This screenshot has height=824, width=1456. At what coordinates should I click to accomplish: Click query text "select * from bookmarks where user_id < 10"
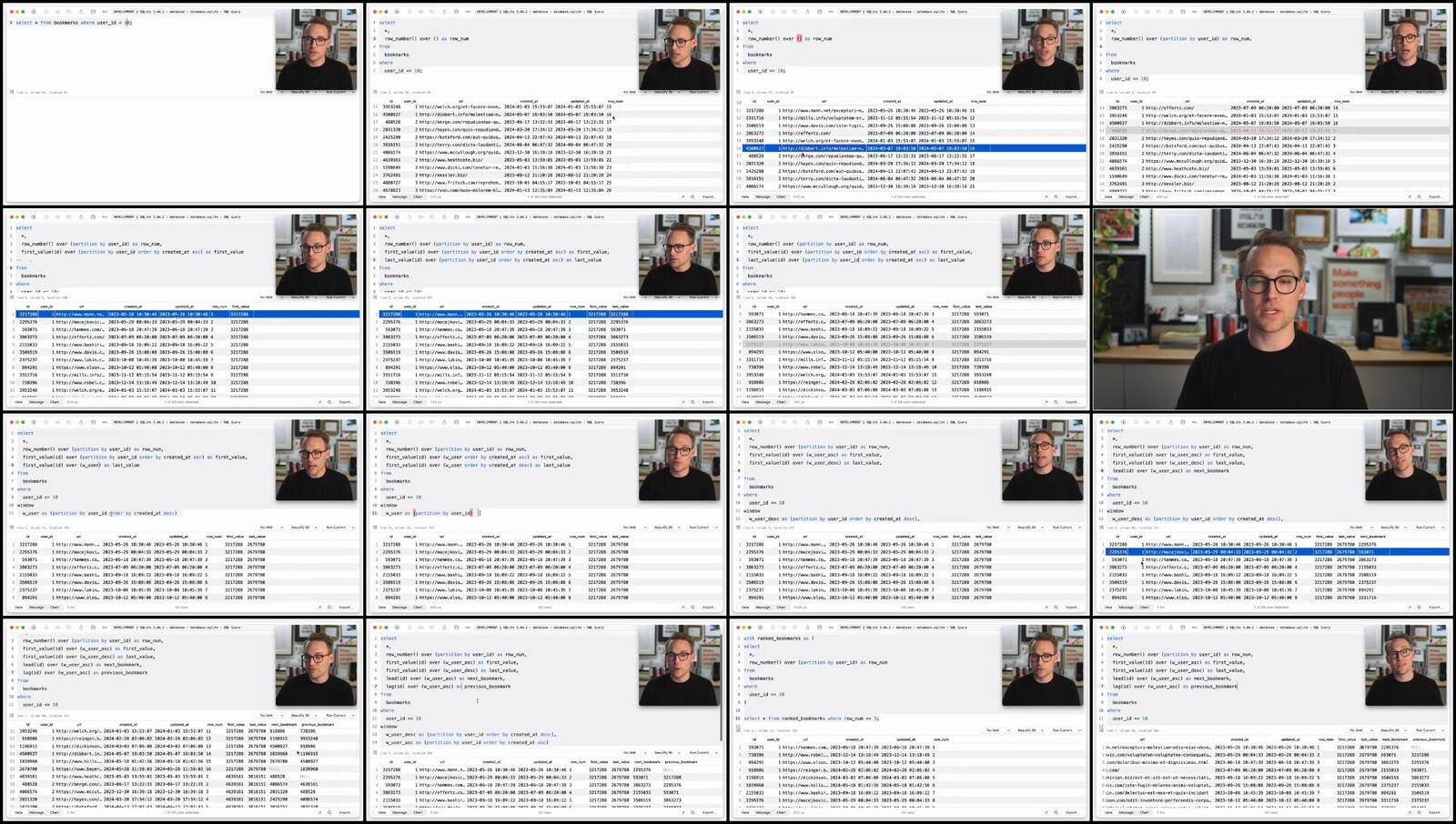click(x=73, y=23)
